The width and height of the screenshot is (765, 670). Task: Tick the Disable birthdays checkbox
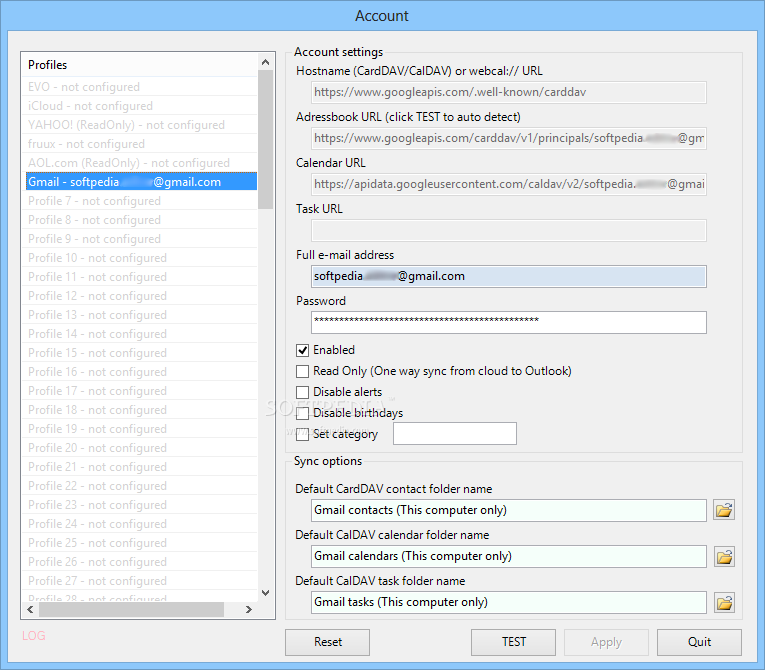coord(302,413)
